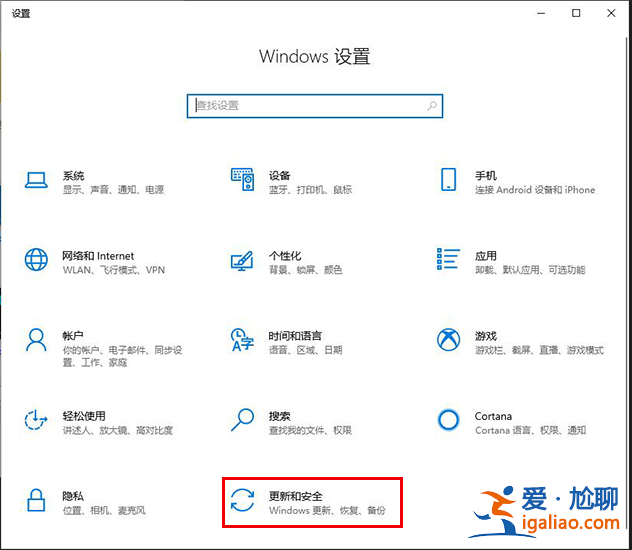The image size is (632, 550).
Task: Click the Windows 更新、恢复、备份 description
Action: pos(327,510)
